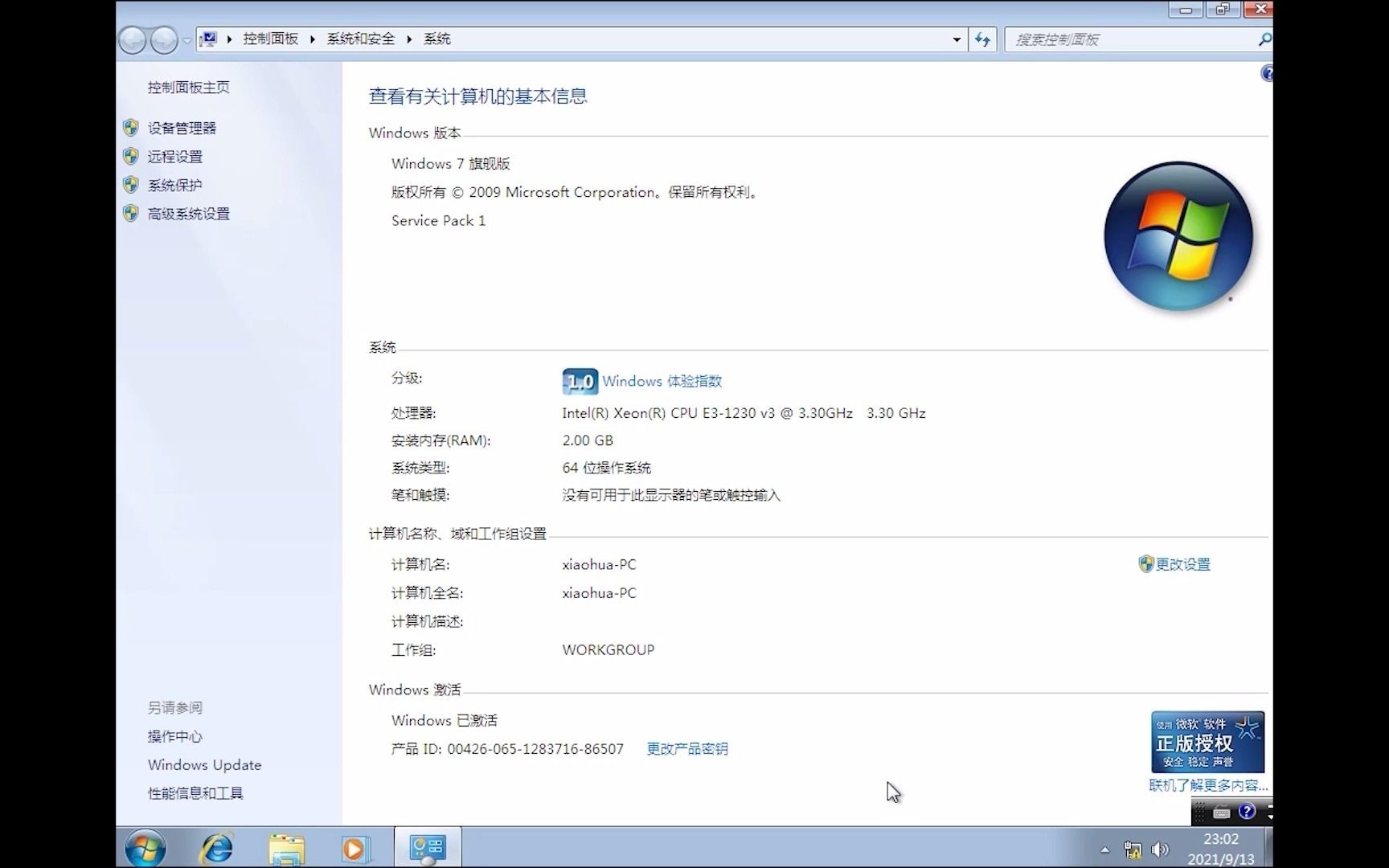This screenshot has width=1389, height=868.
Task: Click the Show desktop strip
Action: click(1268, 848)
